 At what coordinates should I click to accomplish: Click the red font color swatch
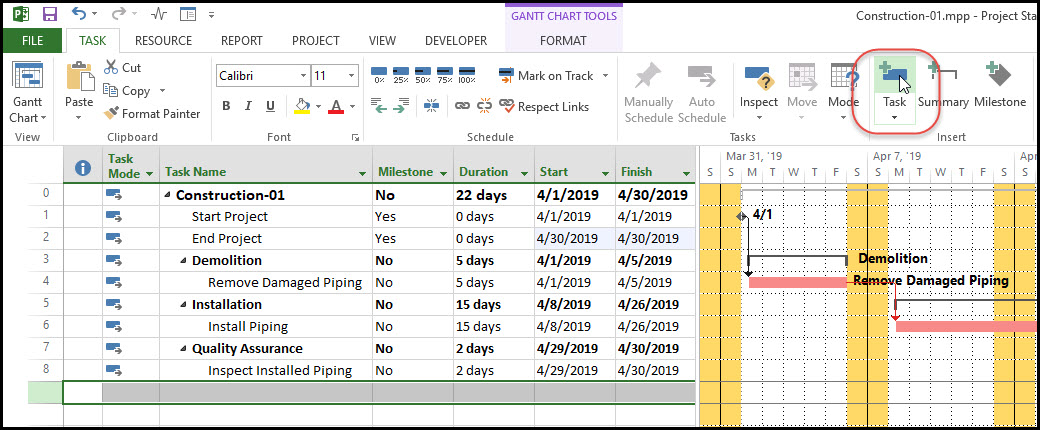336,107
